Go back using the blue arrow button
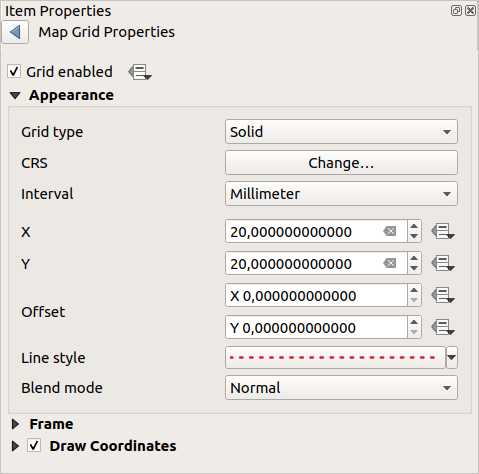The width and height of the screenshot is (479, 474). click(x=15, y=32)
